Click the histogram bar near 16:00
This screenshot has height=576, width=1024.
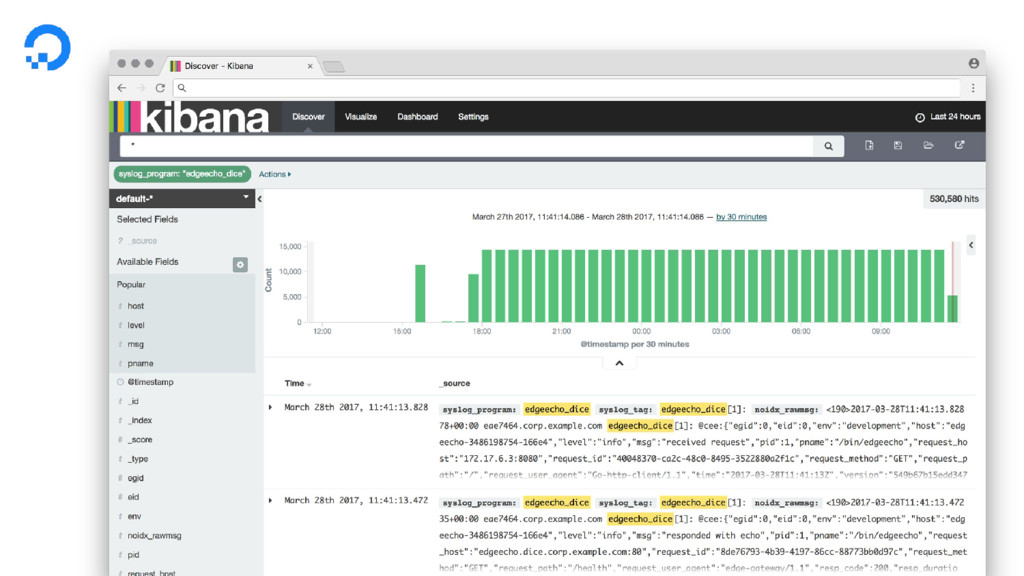pos(420,293)
